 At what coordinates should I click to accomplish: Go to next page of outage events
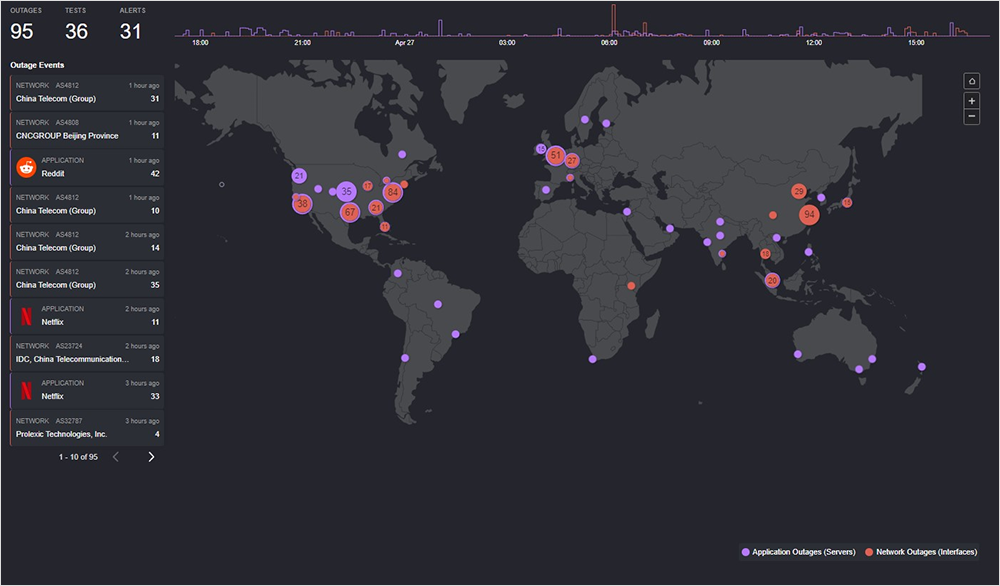coord(151,457)
